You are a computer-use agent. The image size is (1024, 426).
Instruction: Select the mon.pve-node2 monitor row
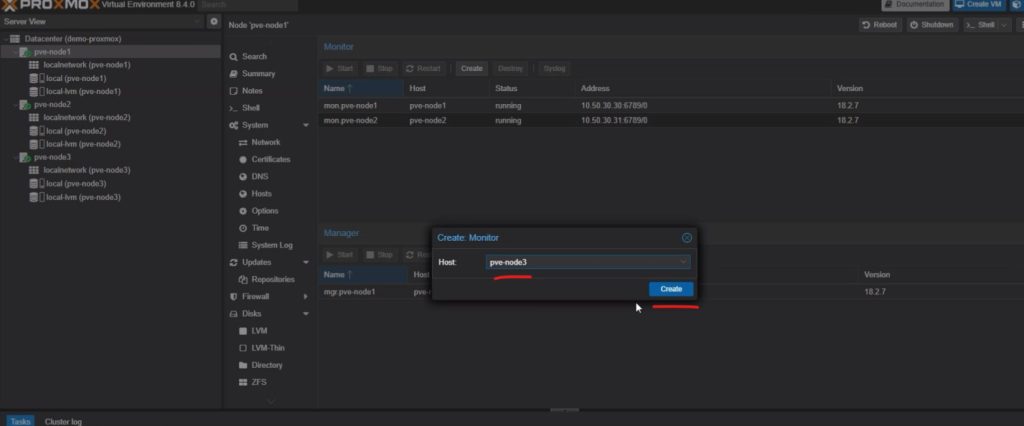click(x=671, y=120)
